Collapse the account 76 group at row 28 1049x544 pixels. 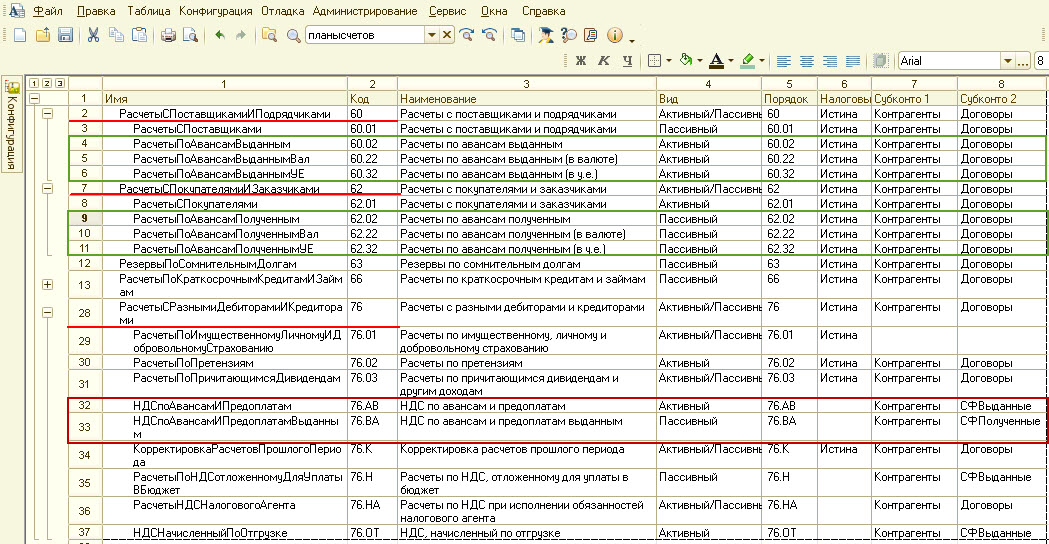click(47, 312)
